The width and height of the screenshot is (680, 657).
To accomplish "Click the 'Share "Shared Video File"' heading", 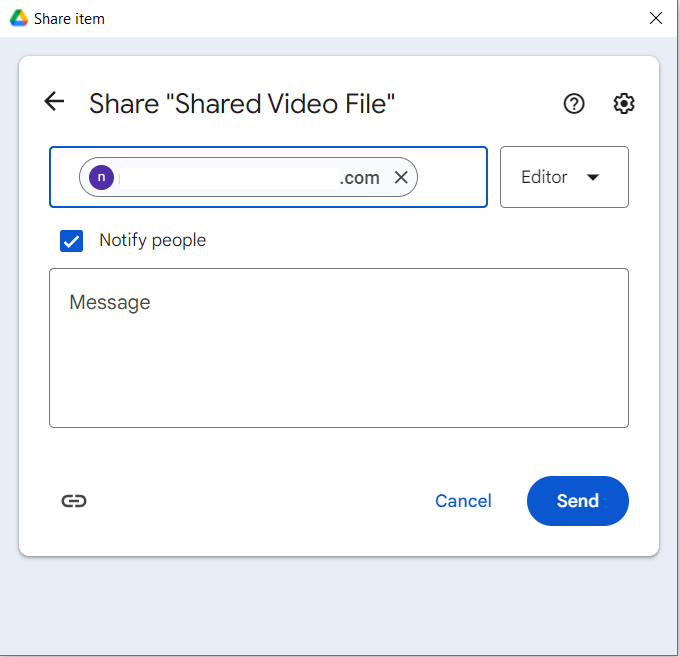I will (x=241, y=103).
